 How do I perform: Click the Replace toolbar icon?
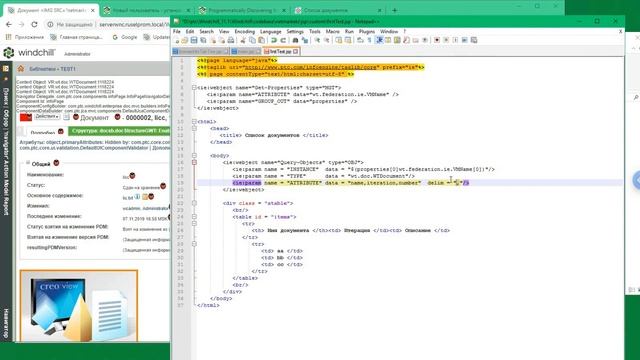306,40
